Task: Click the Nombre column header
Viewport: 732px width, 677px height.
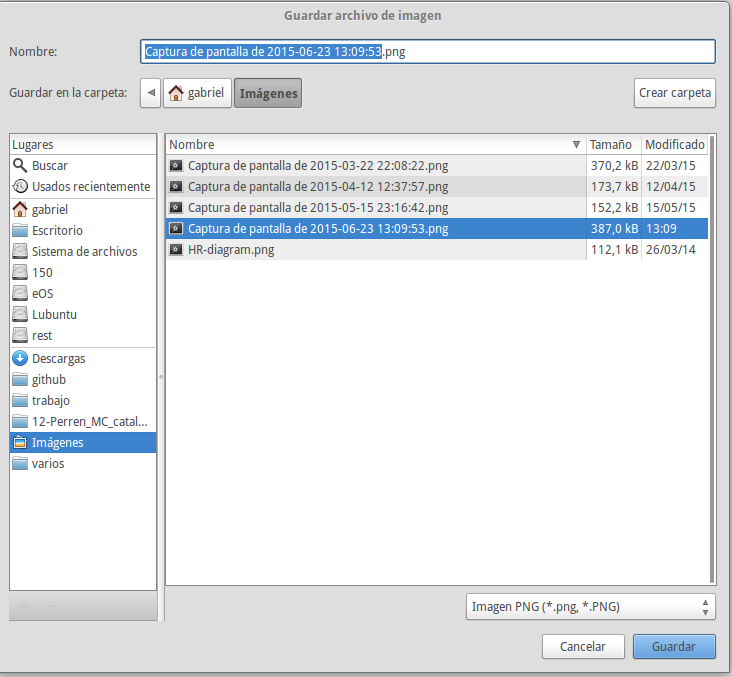Action: (376, 145)
